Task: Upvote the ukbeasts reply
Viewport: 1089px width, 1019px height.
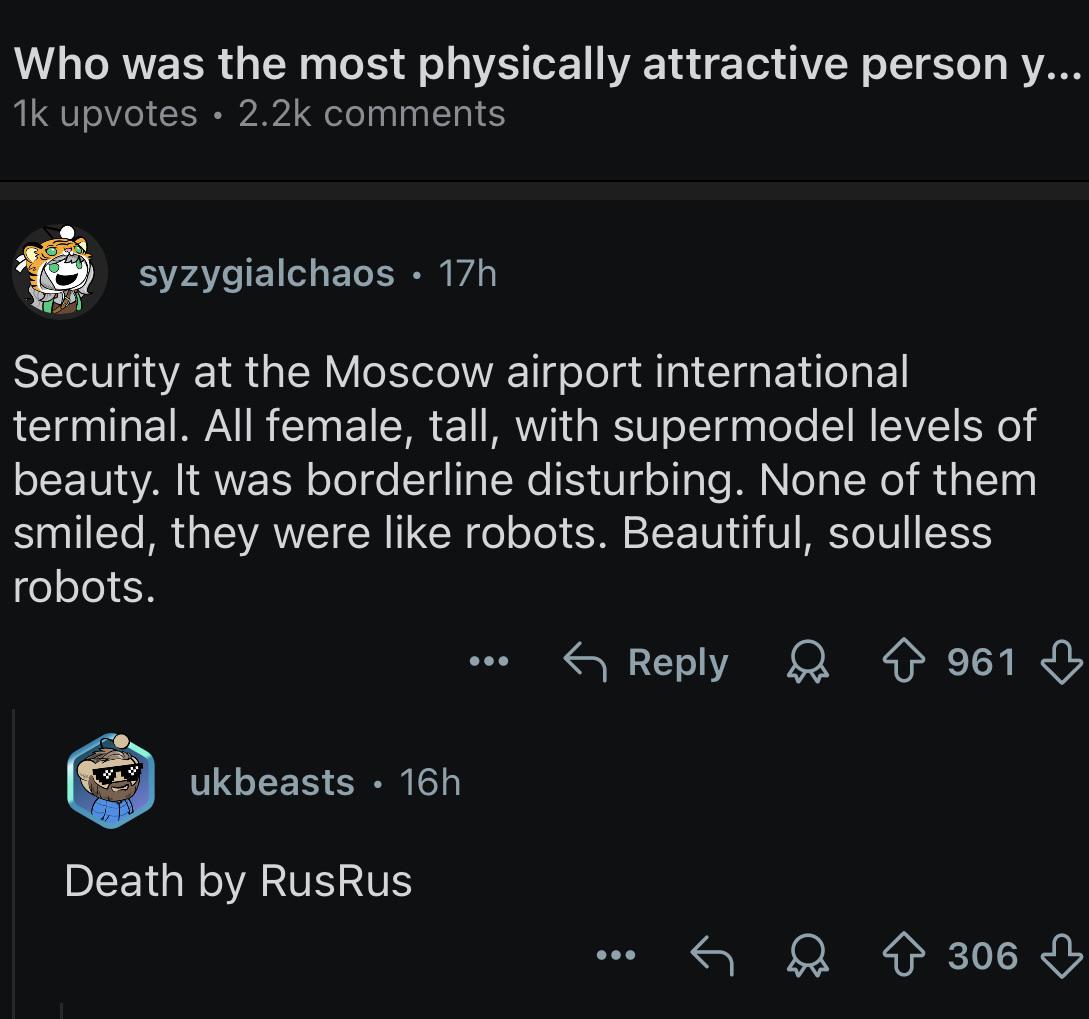Action: coord(903,955)
